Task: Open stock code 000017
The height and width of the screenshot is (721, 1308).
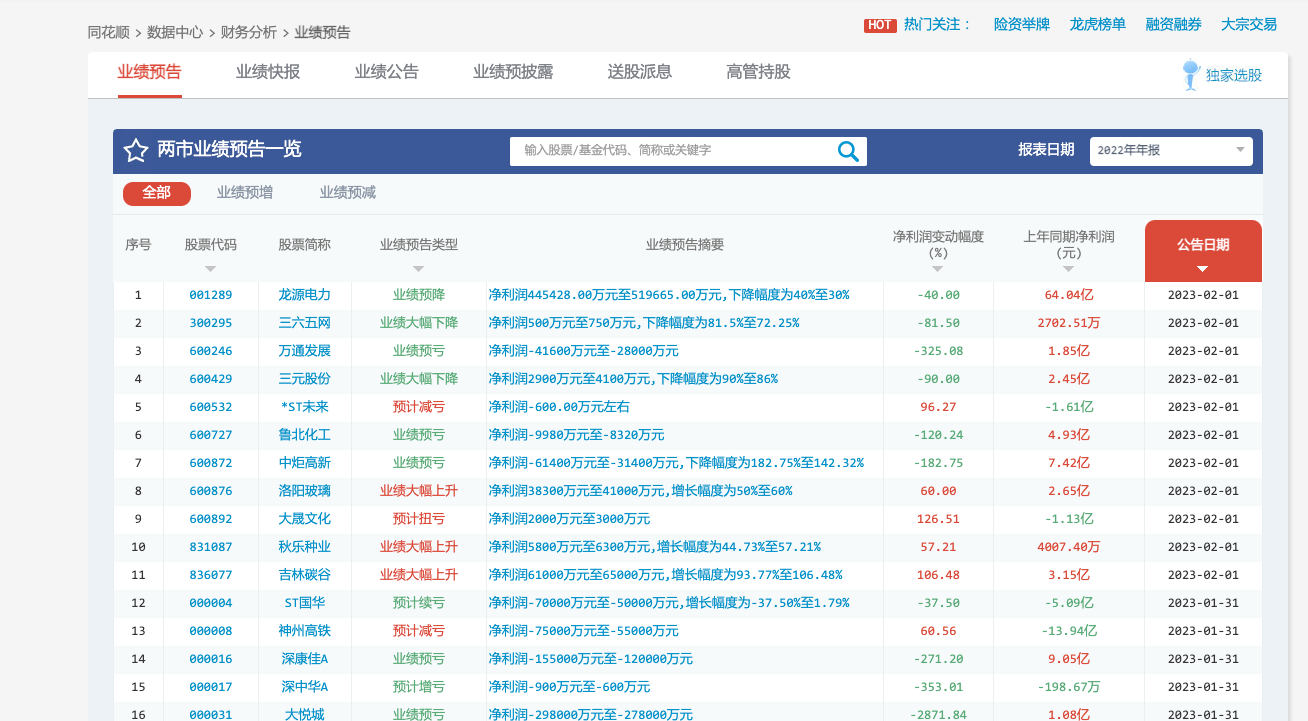Action: click(210, 687)
